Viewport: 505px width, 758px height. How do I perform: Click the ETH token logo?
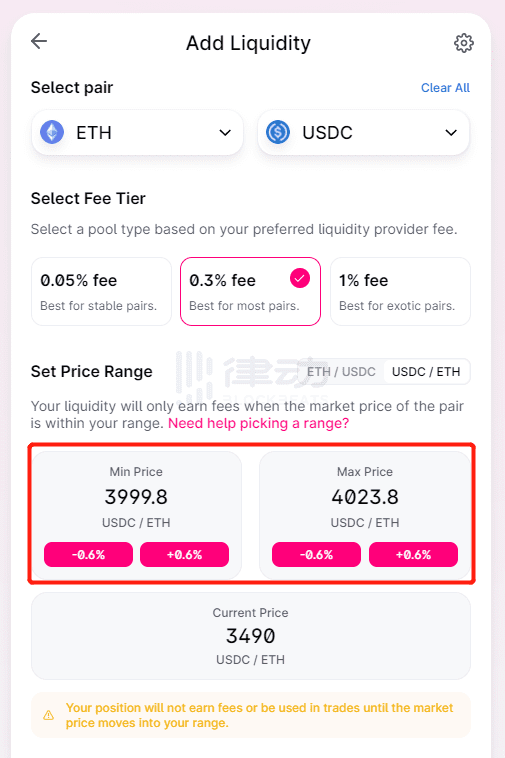pos(52,132)
